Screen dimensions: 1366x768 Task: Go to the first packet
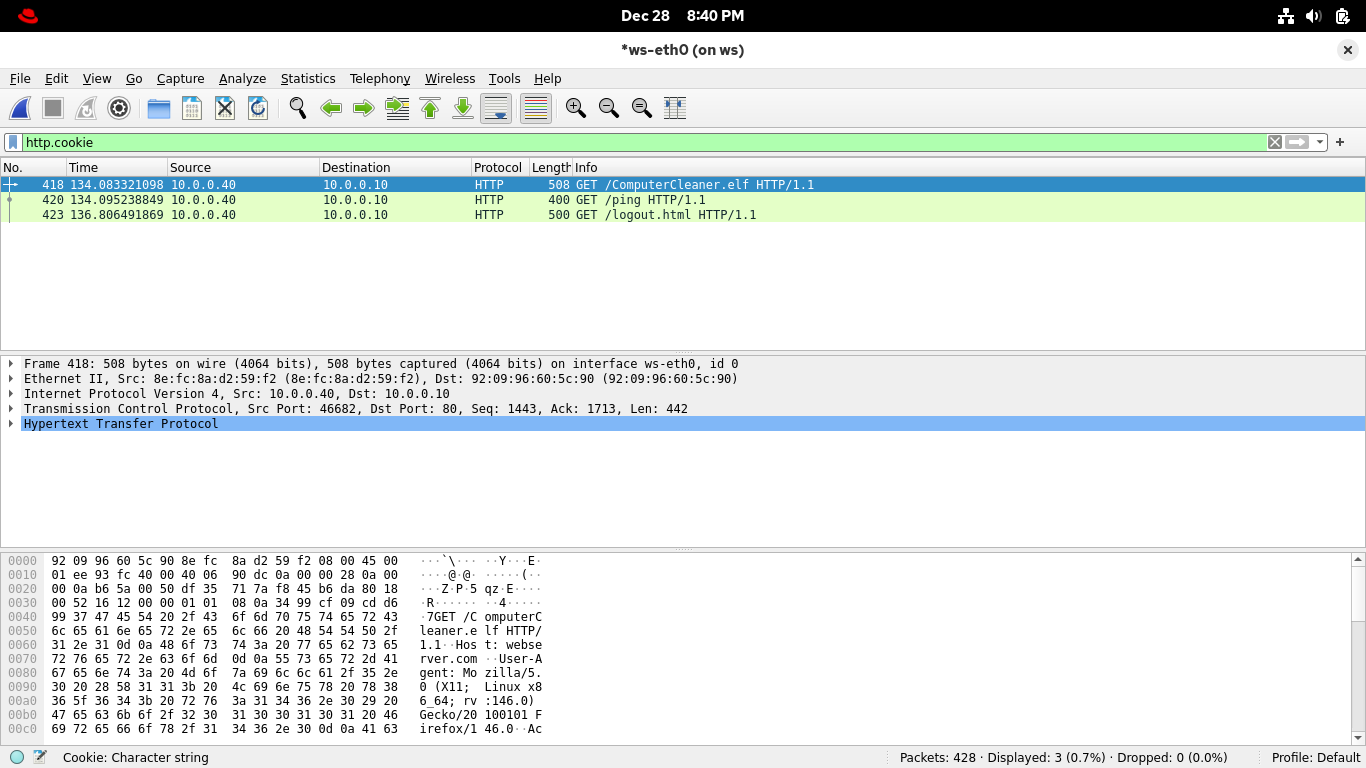[430, 108]
